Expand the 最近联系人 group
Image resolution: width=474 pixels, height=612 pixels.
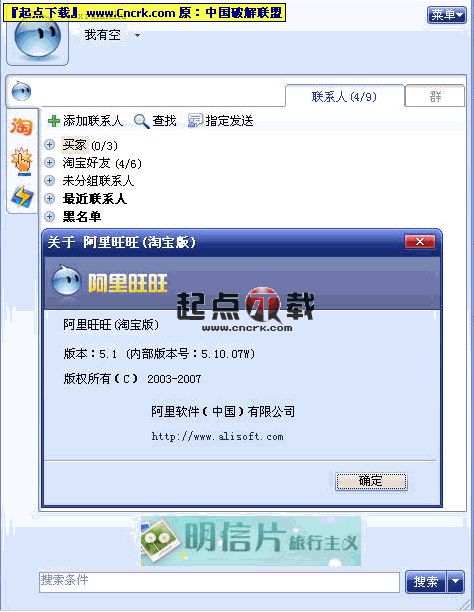50,198
